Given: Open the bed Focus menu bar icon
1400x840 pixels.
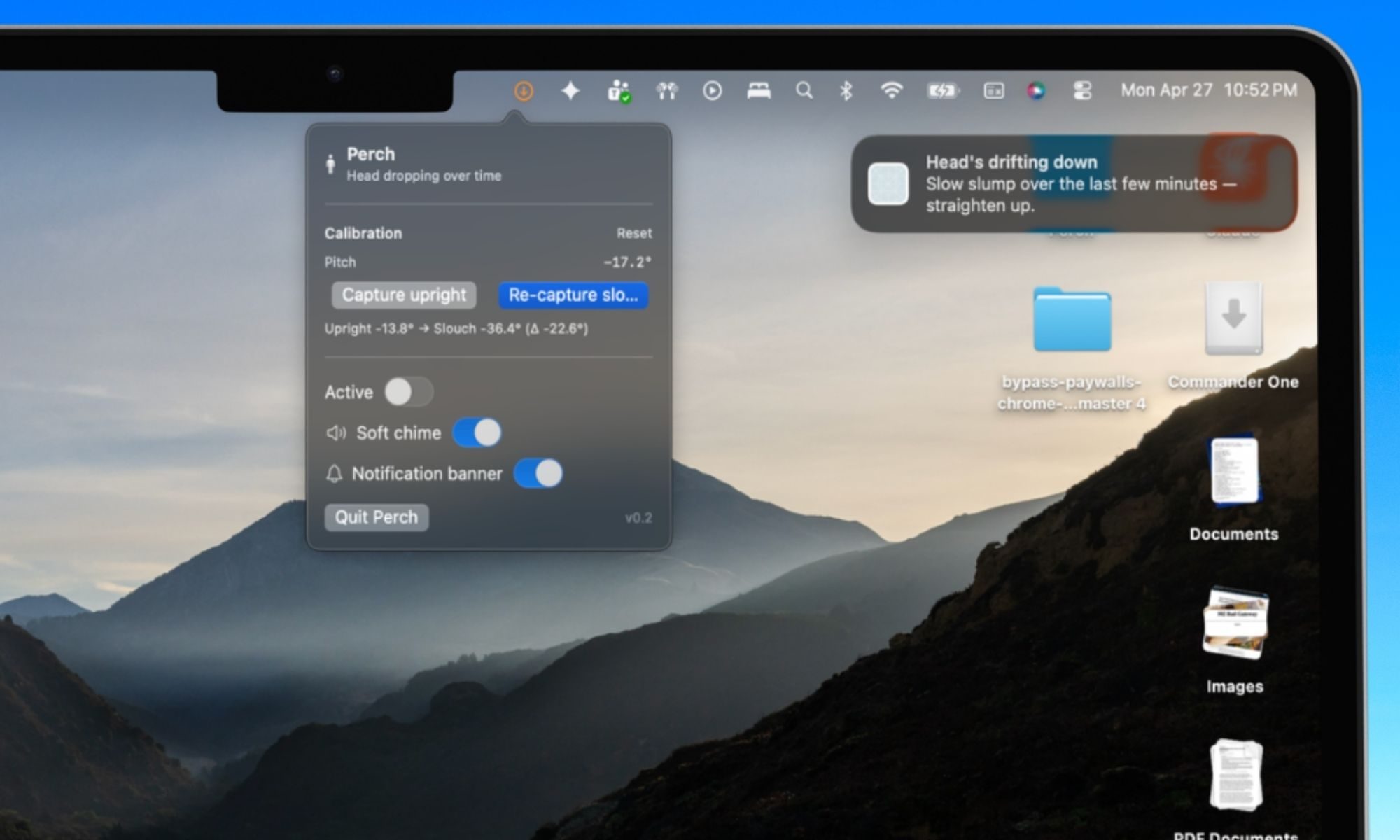Looking at the screenshot, I should click(759, 91).
